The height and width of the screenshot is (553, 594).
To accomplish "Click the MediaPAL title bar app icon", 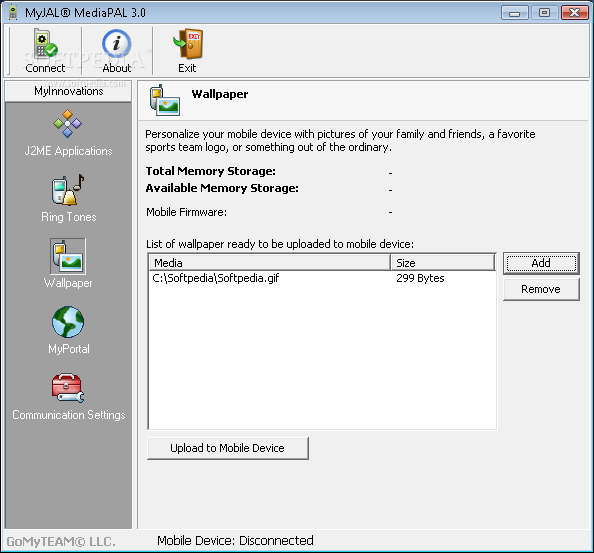I will [13, 12].
